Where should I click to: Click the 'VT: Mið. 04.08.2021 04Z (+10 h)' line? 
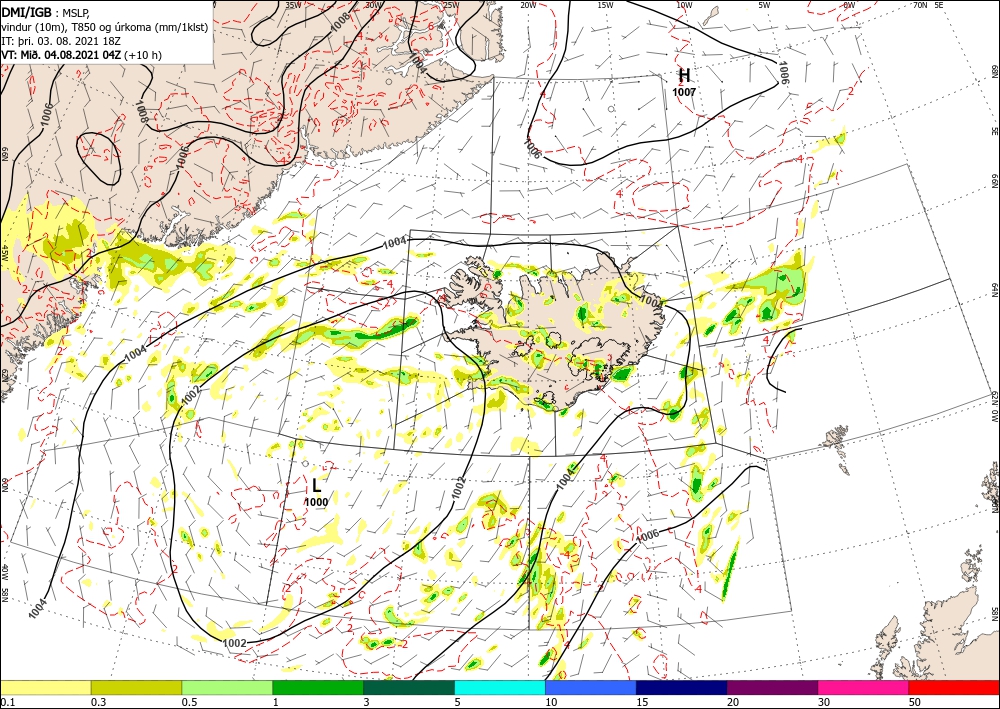pyautogui.click(x=82, y=55)
